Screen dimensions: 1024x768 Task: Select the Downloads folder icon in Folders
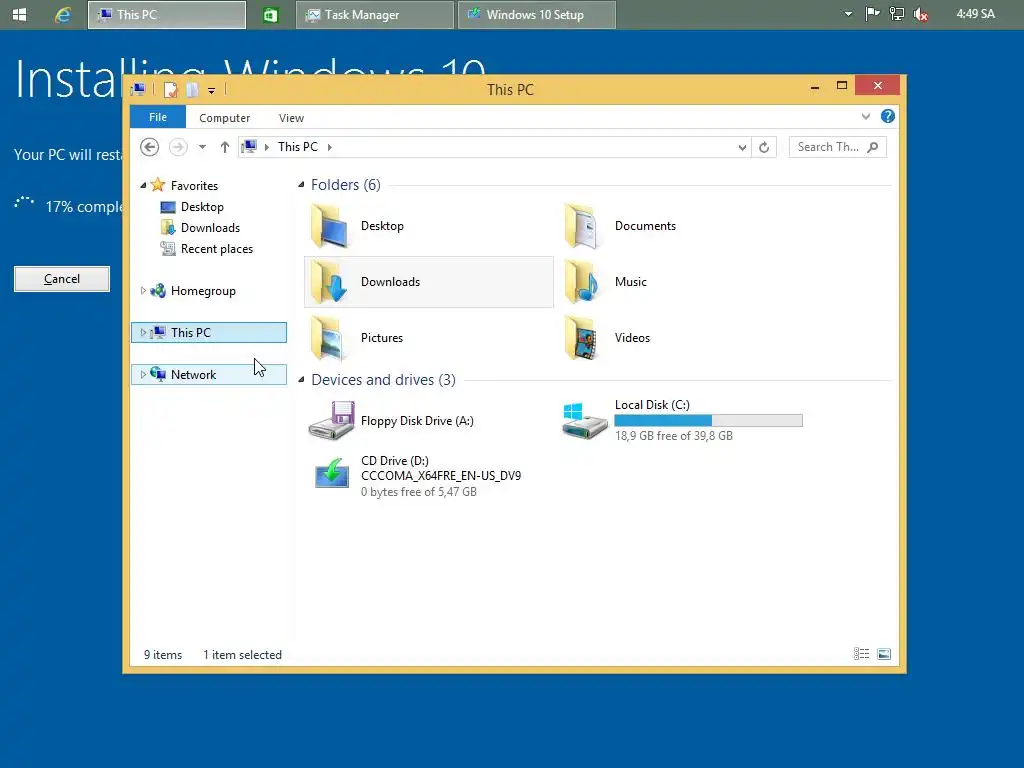tap(328, 282)
